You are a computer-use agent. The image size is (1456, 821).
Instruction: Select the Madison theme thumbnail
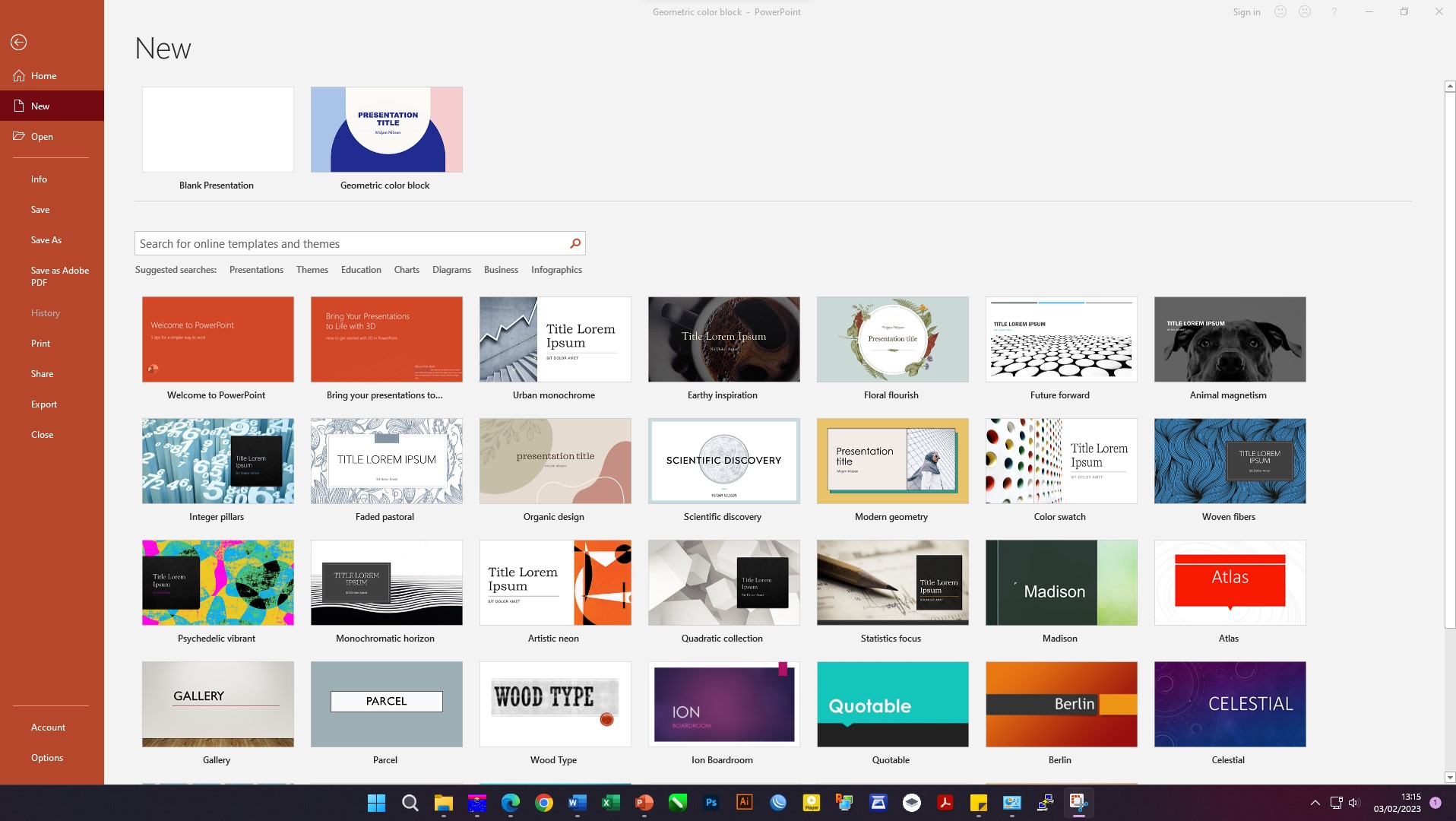(1062, 583)
